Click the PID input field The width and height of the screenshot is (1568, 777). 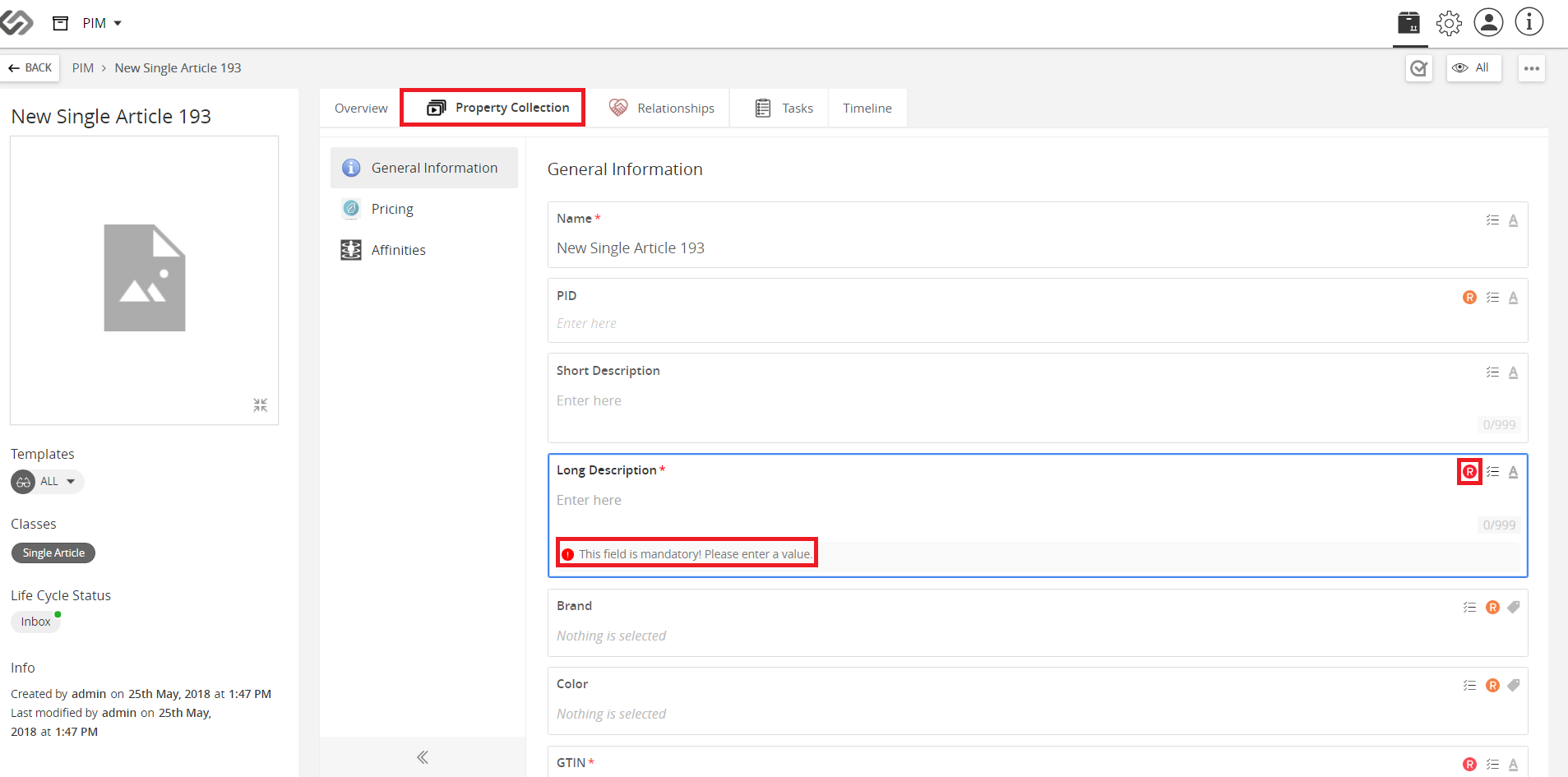click(x=1038, y=324)
